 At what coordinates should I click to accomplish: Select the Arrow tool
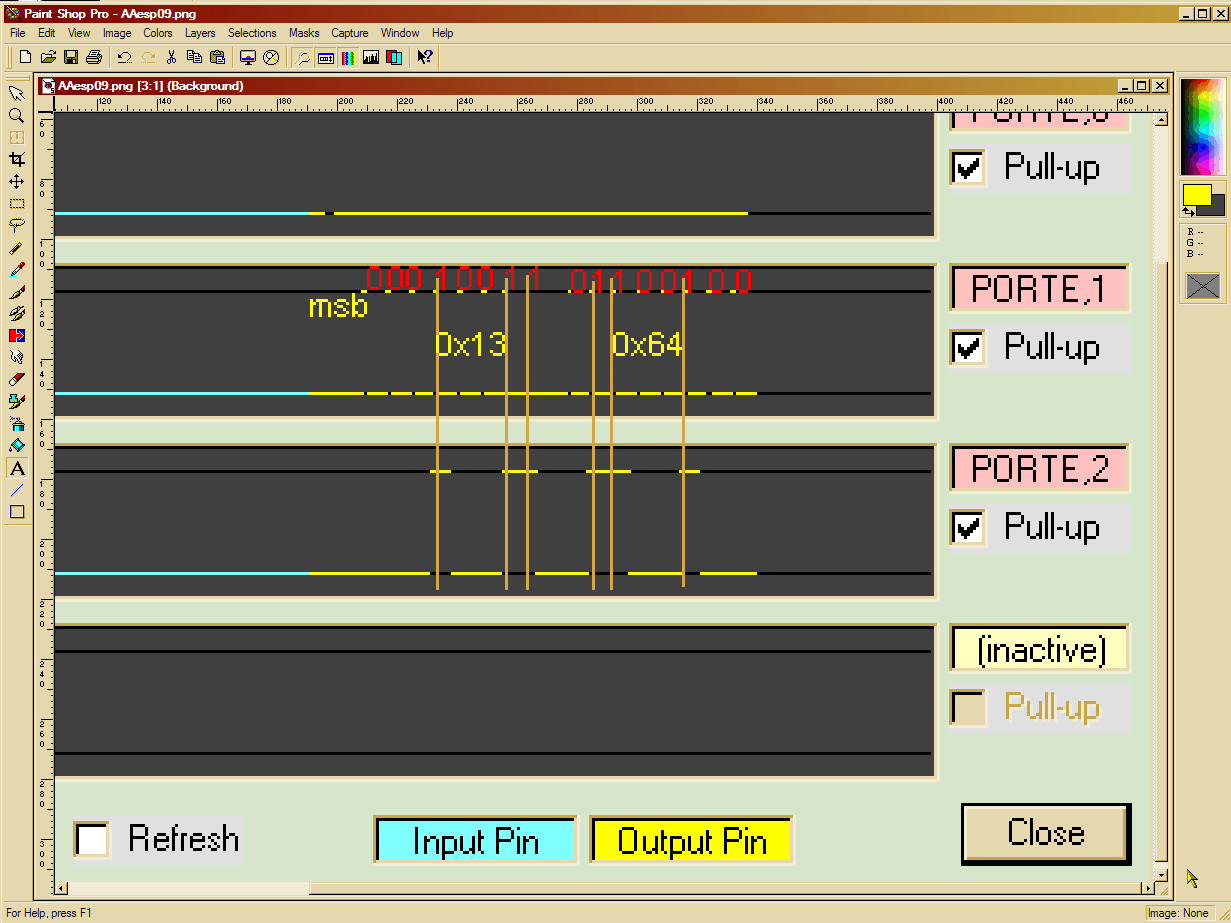(x=17, y=93)
